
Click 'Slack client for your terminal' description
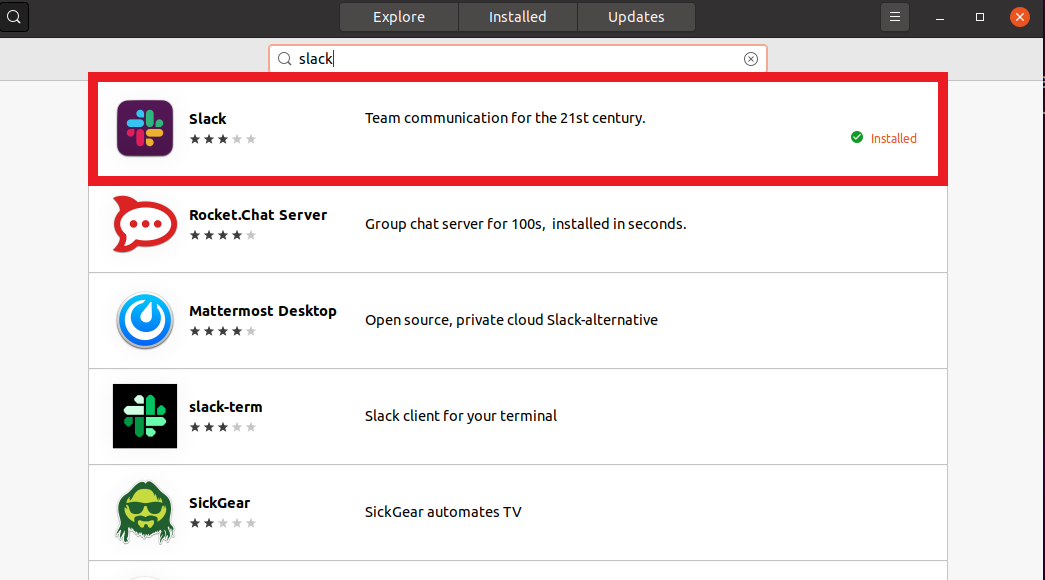[461, 416]
